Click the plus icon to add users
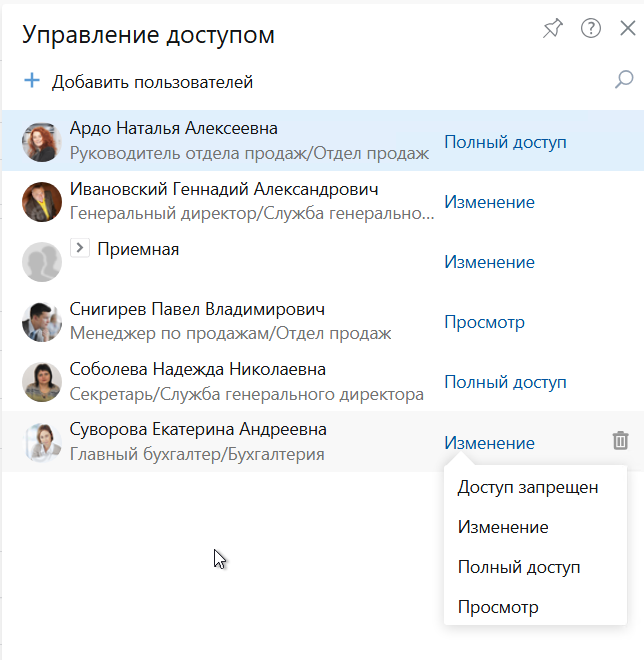The image size is (644, 660). (31, 81)
